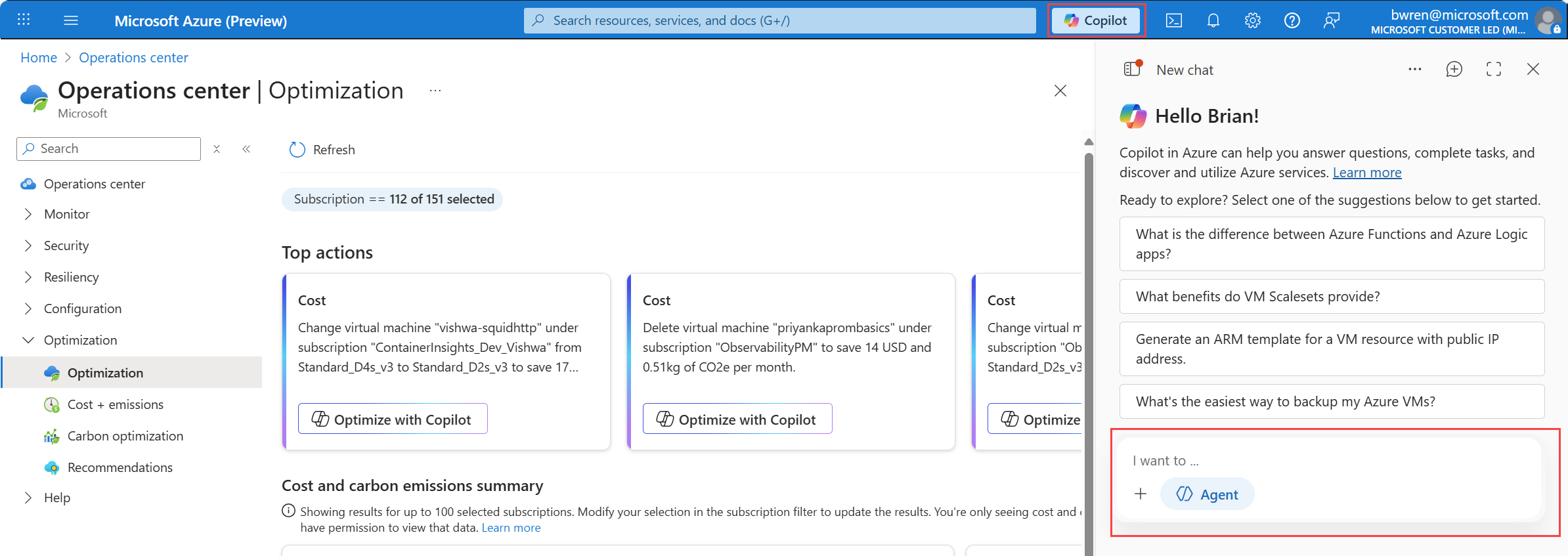Image resolution: width=1568 pixels, height=556 pixels.
Task: Toggle the Agent mode button
Action: (1207, 494)
